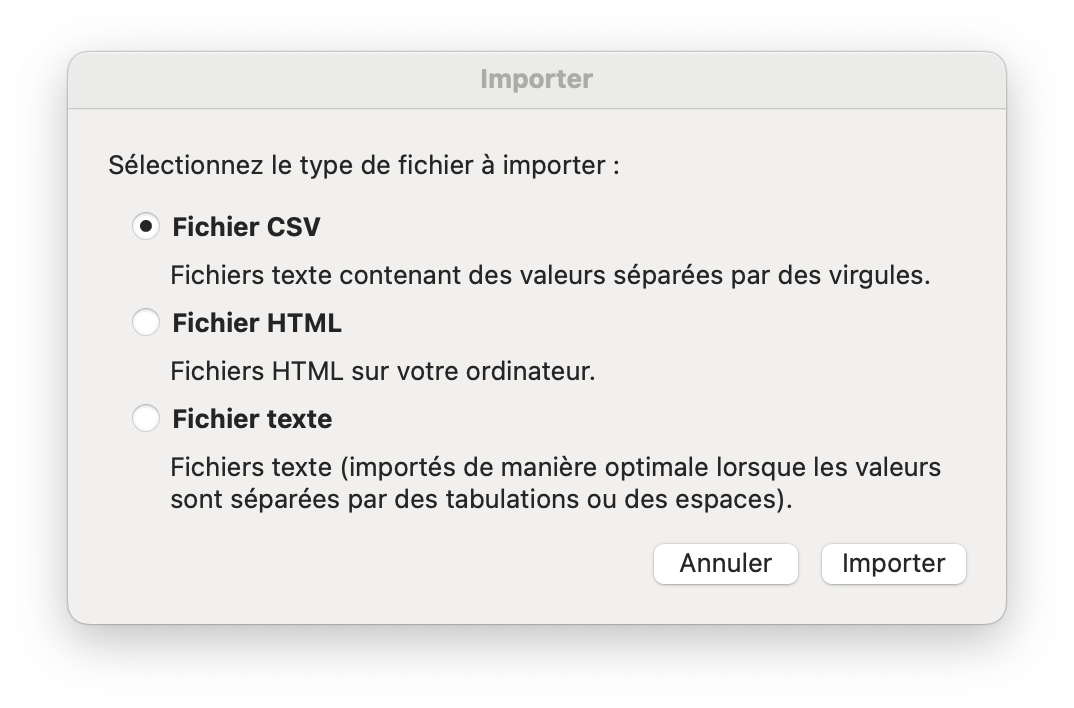
Task: Click the CSV description about comma-separated values
Action: (x=550, y=275)
